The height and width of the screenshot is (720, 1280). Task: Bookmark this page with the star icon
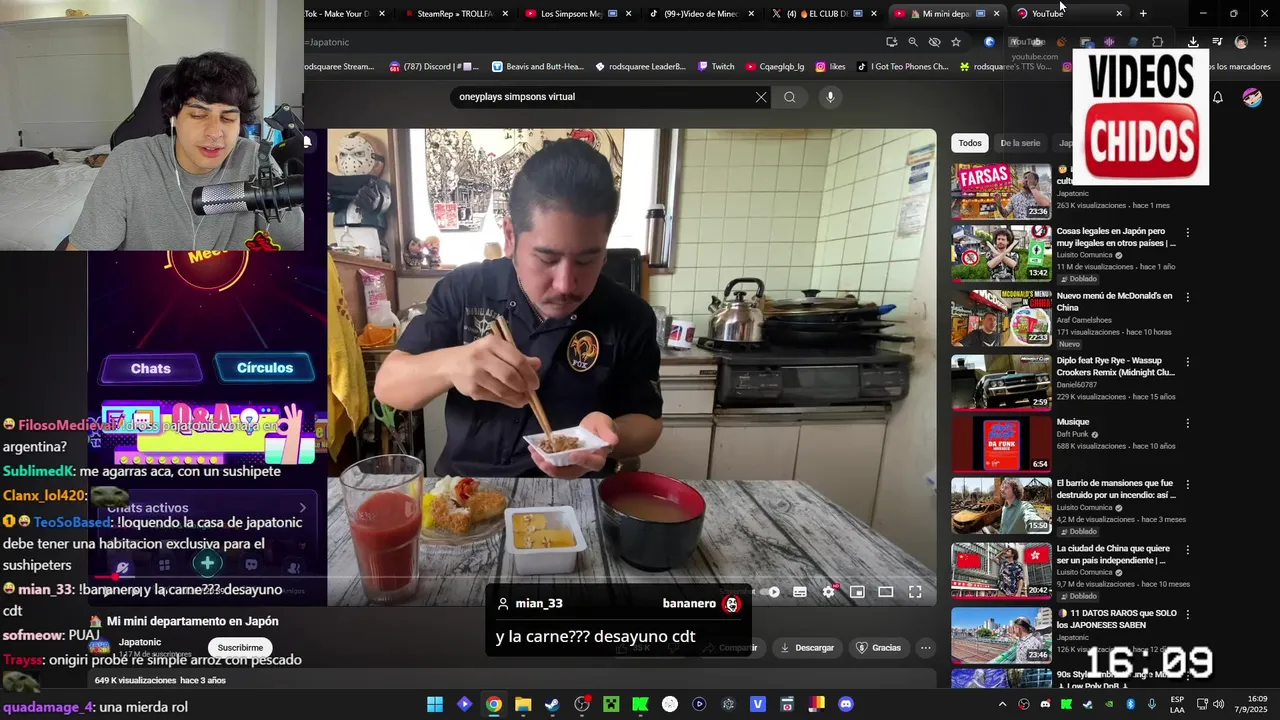956,42
